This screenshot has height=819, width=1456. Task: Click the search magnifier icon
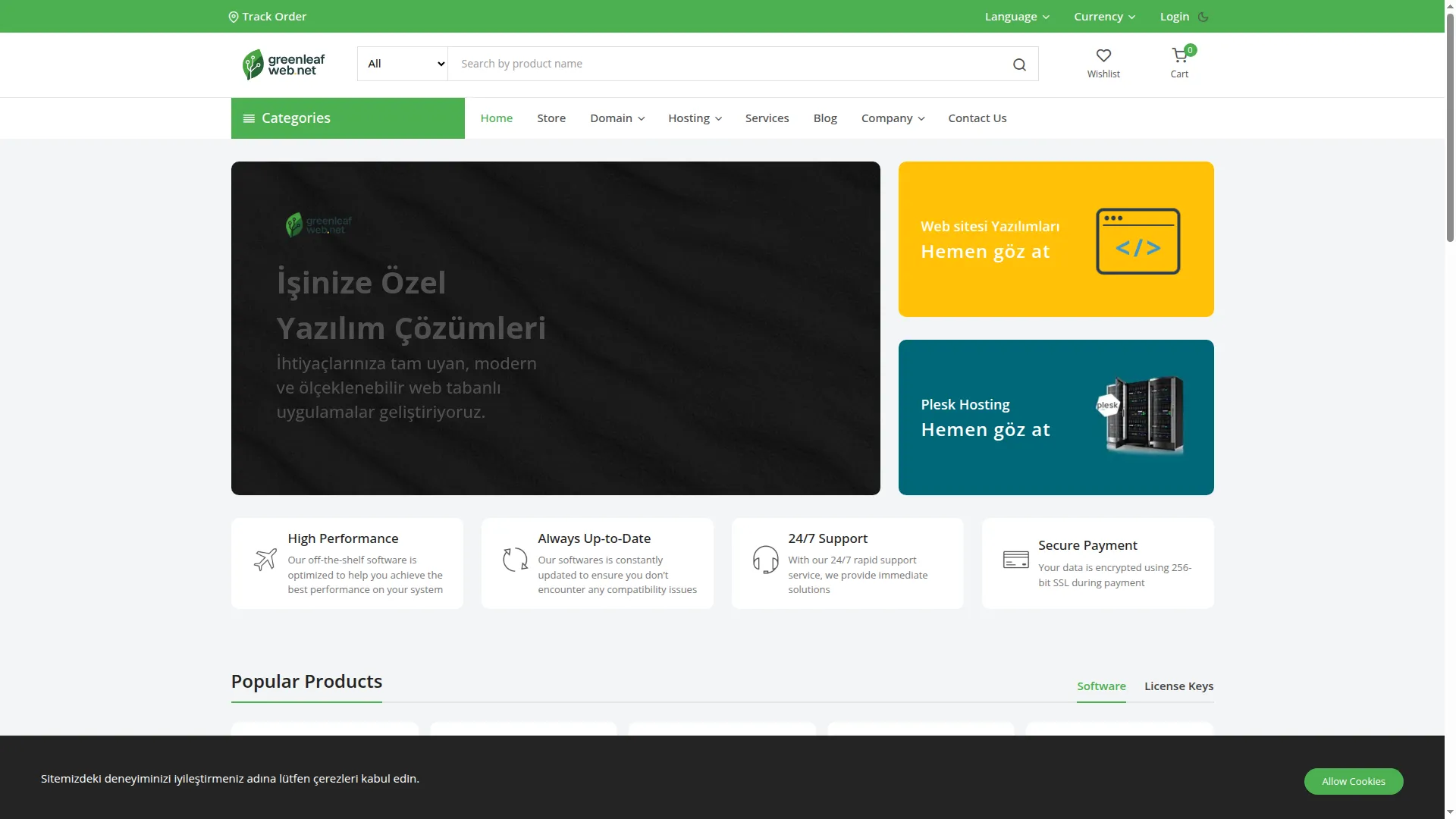coord(1019,64)
